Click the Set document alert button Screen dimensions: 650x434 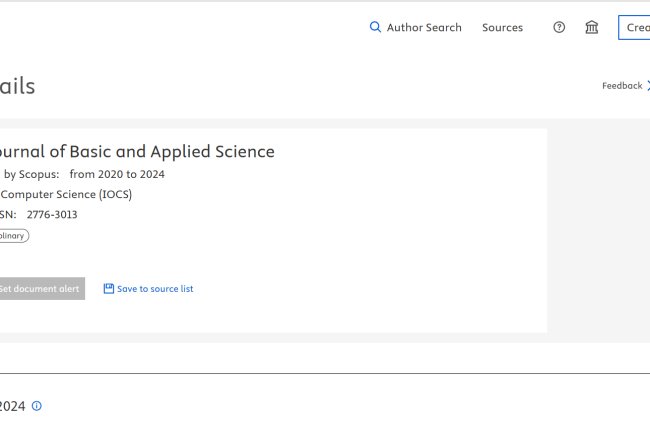click(x=41, y=289)
